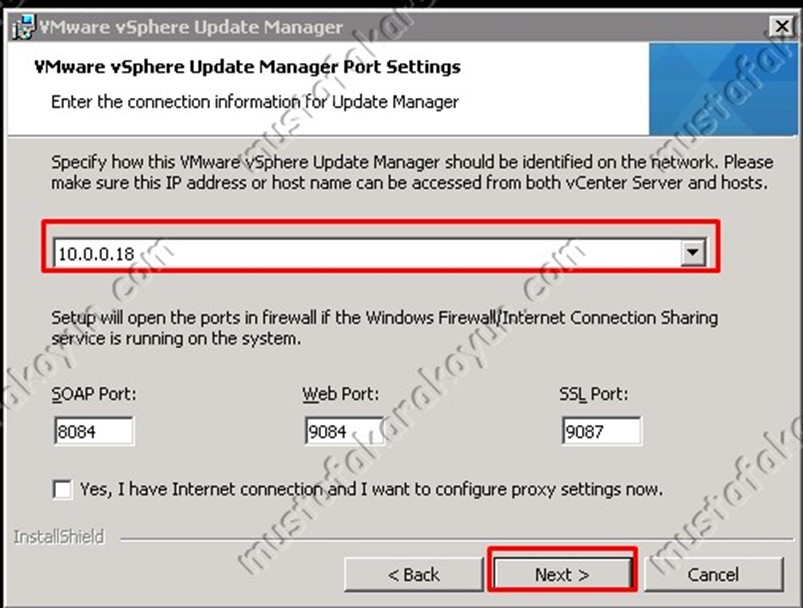Click the "Yes, I have Internet connection" label text
This screenshot has height=608, width=803.
pyautogui.click(x=372, y=490)
